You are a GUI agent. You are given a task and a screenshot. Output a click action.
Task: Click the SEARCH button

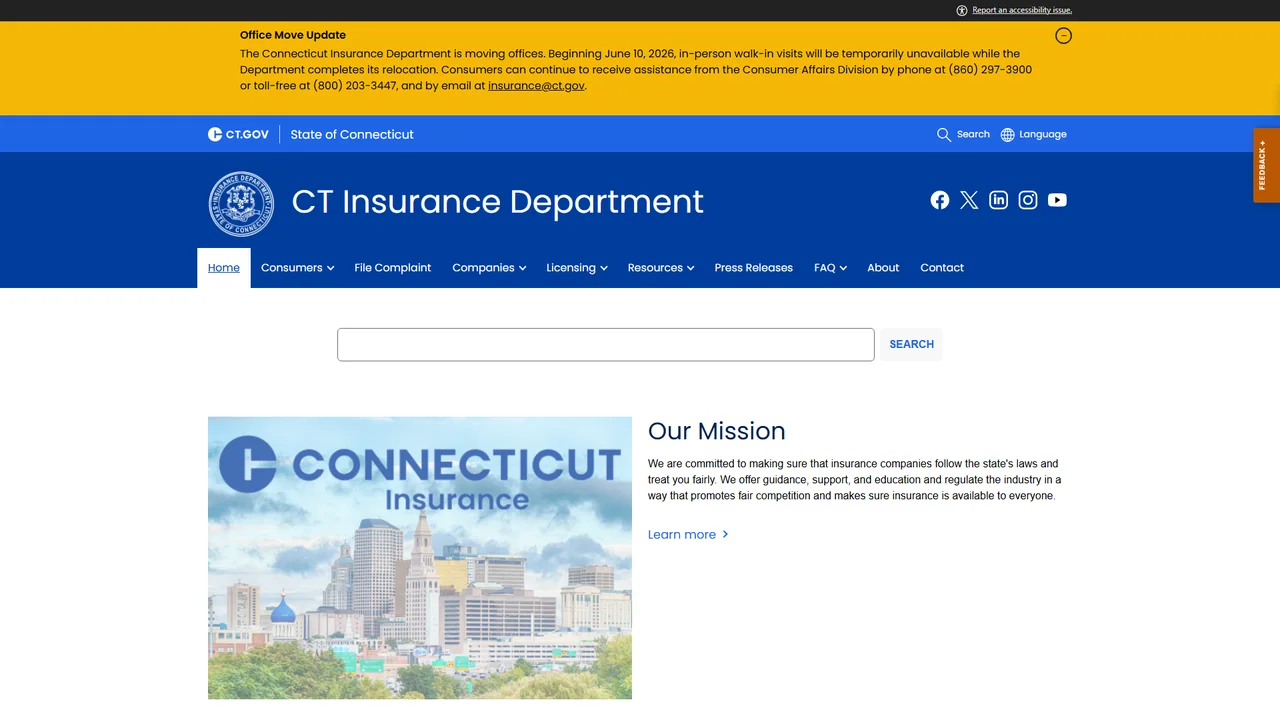tap(912, 345)
